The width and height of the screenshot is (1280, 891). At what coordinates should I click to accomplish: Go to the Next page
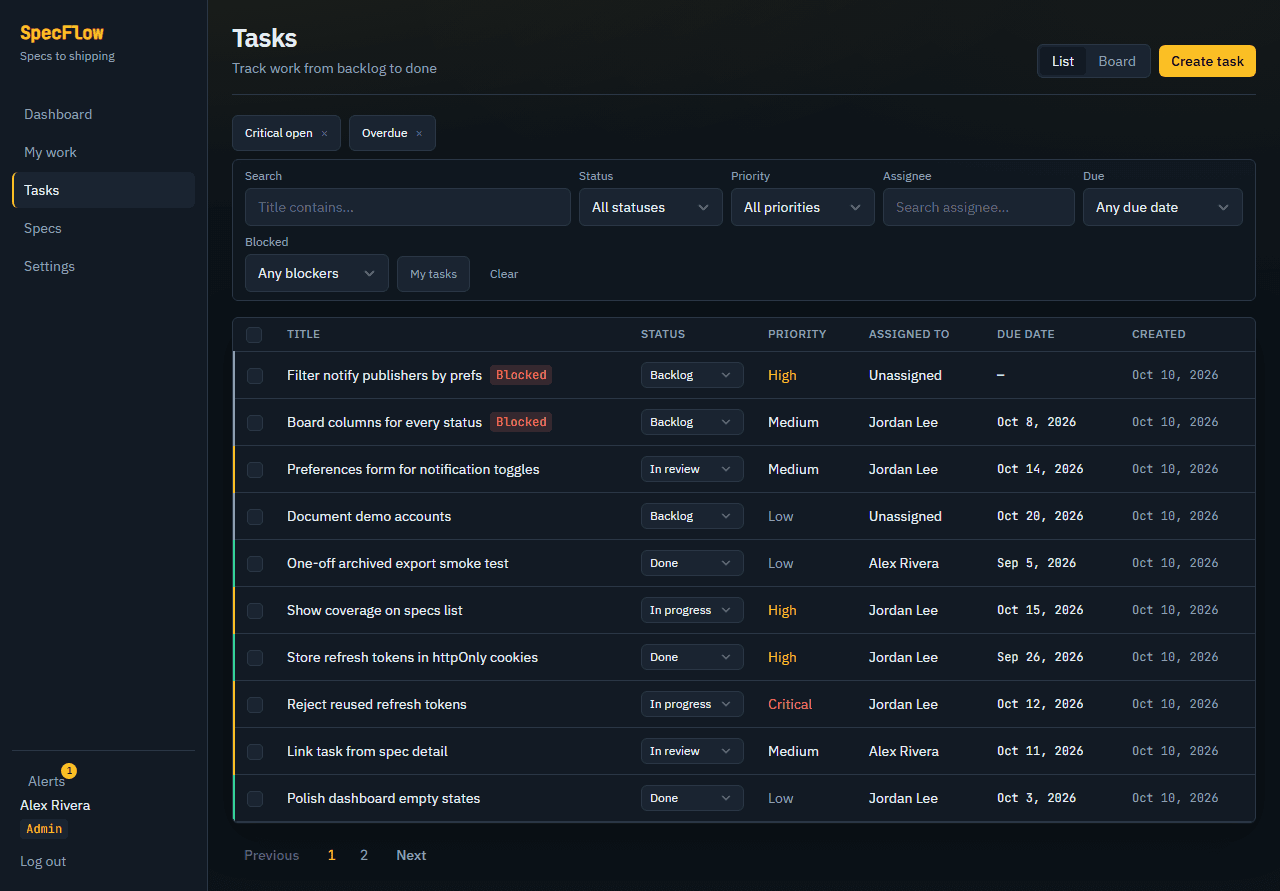[411, 855]
